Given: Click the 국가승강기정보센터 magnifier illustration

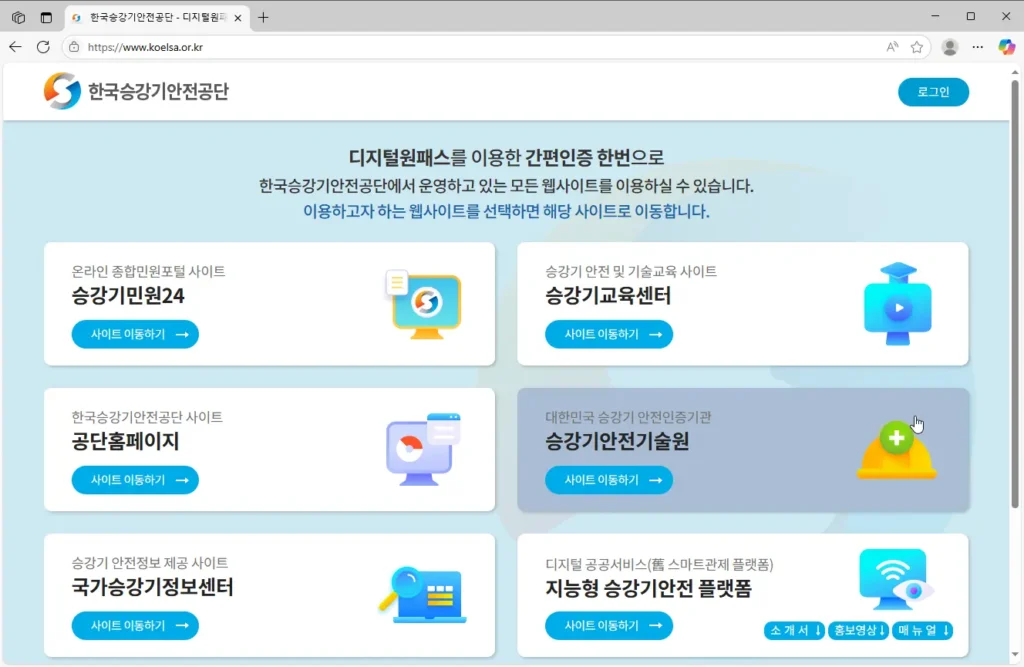Looking at the screenshot, I should coord(423,594).
